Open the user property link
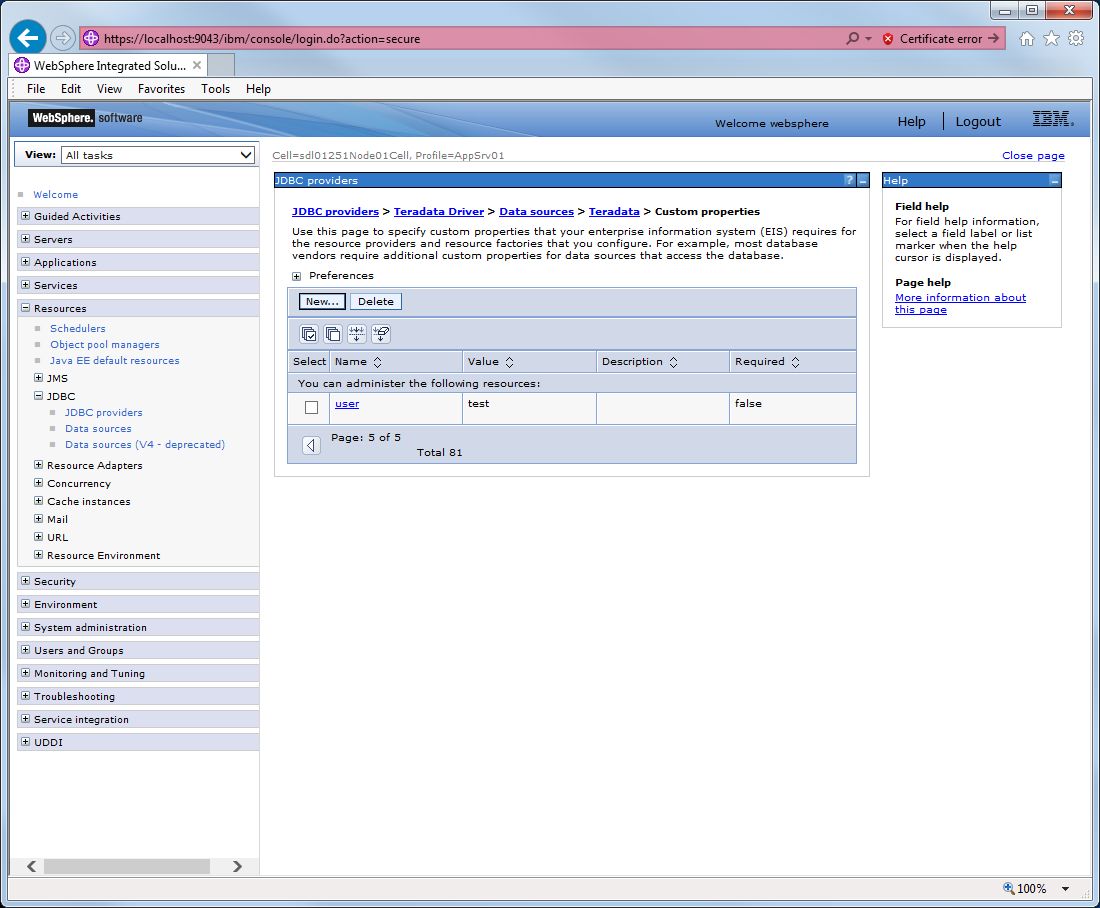The image size is (1100, 908). tap(347, 403)
